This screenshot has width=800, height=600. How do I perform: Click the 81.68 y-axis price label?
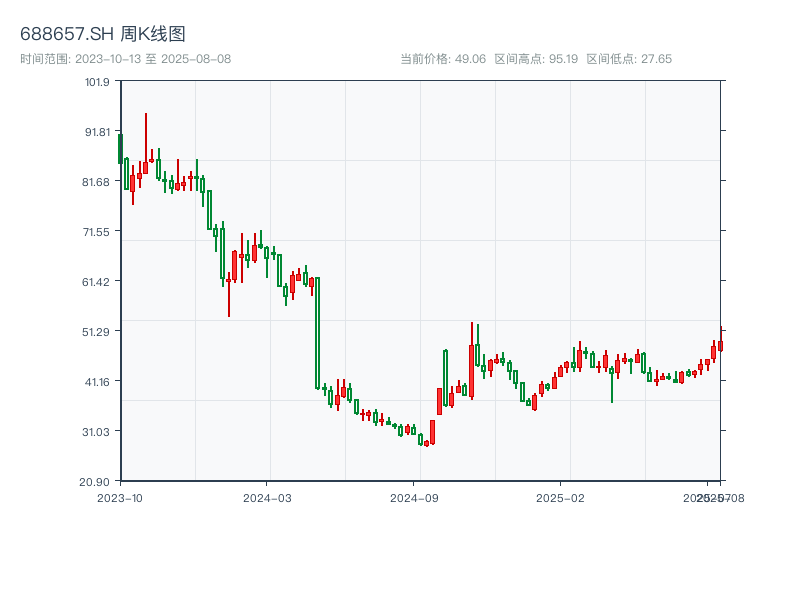pyautogui.click(x=96, y=182)
